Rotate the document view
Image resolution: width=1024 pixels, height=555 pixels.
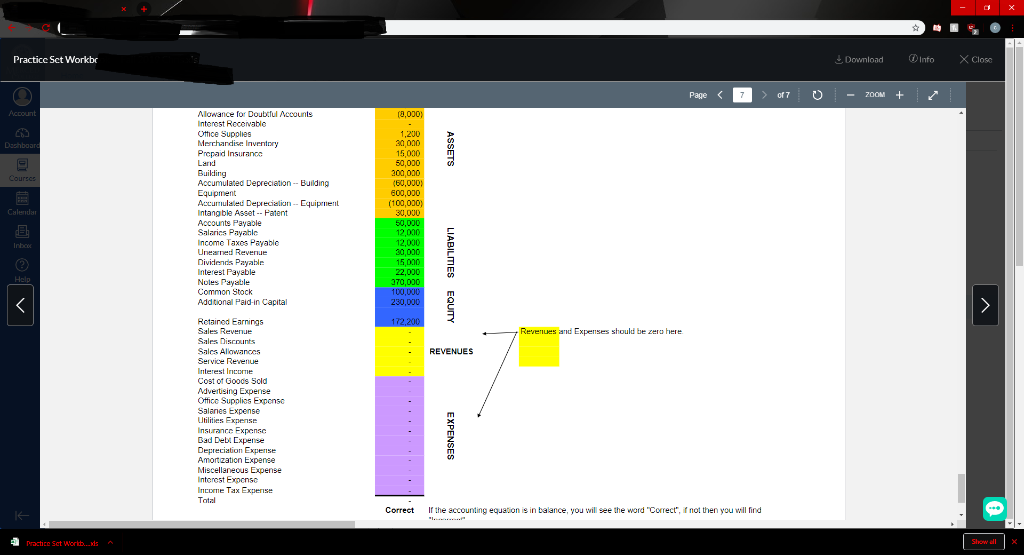[817, 95]
